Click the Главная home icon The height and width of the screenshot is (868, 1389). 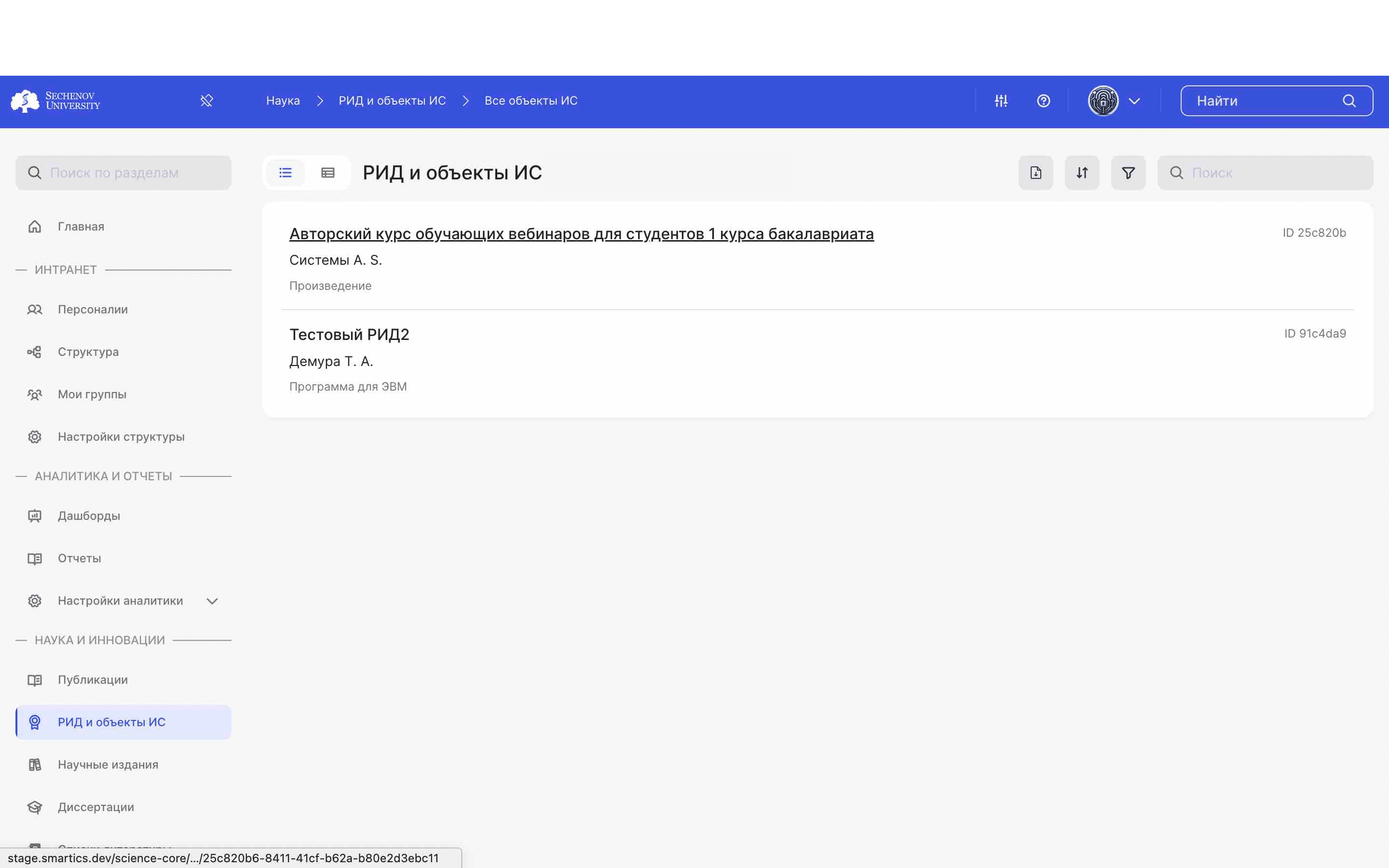[34, 227]
